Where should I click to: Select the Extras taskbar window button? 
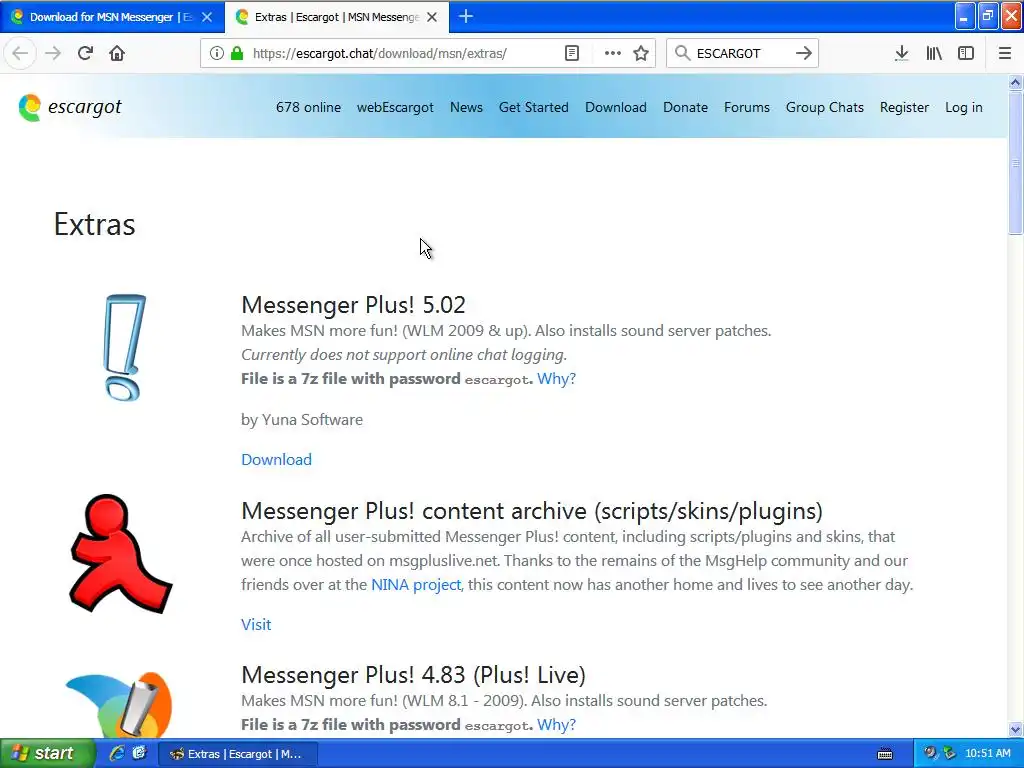238,754
